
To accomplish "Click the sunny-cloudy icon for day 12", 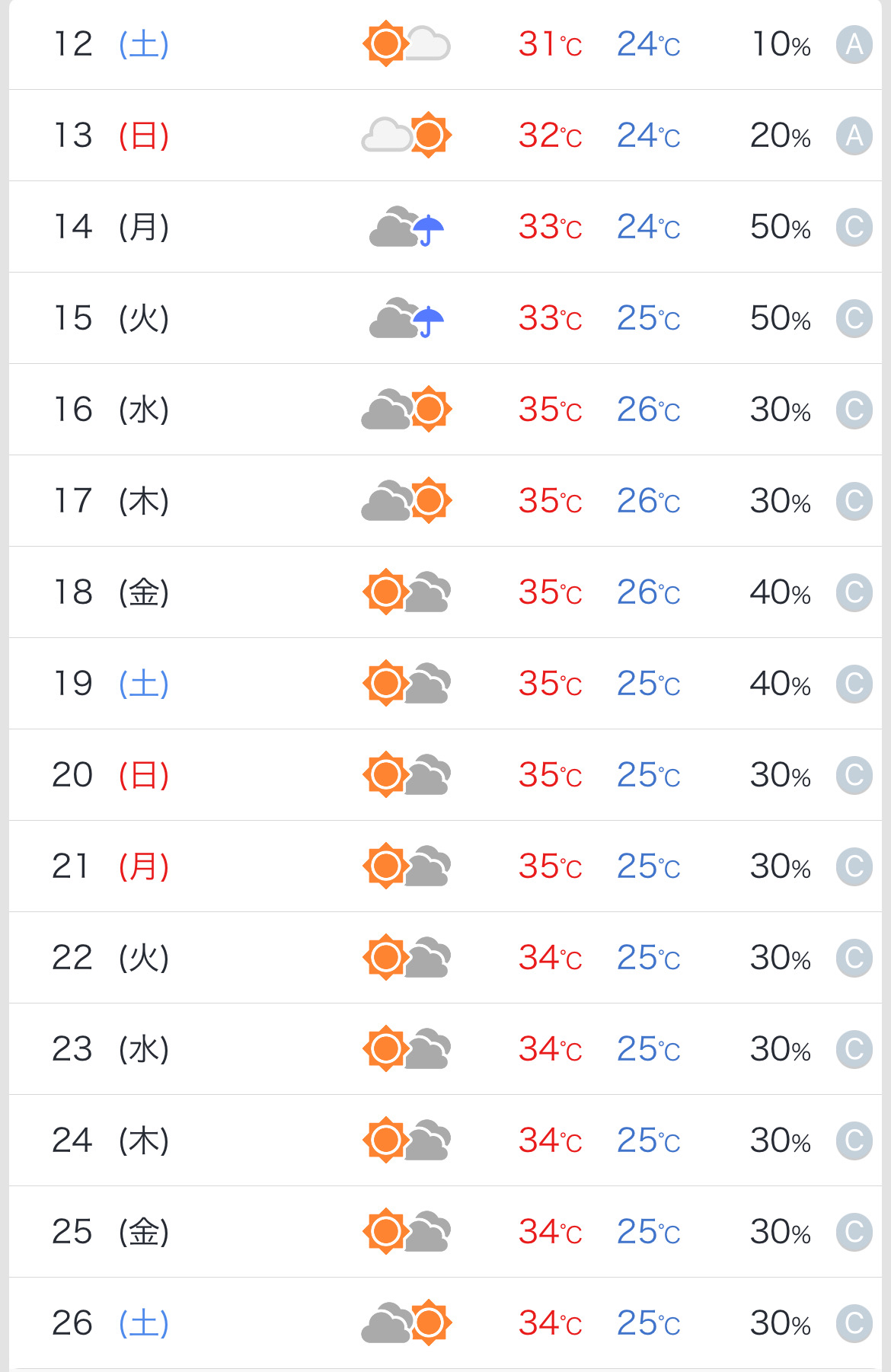I will pyautogui.click(x=407, y=43).
